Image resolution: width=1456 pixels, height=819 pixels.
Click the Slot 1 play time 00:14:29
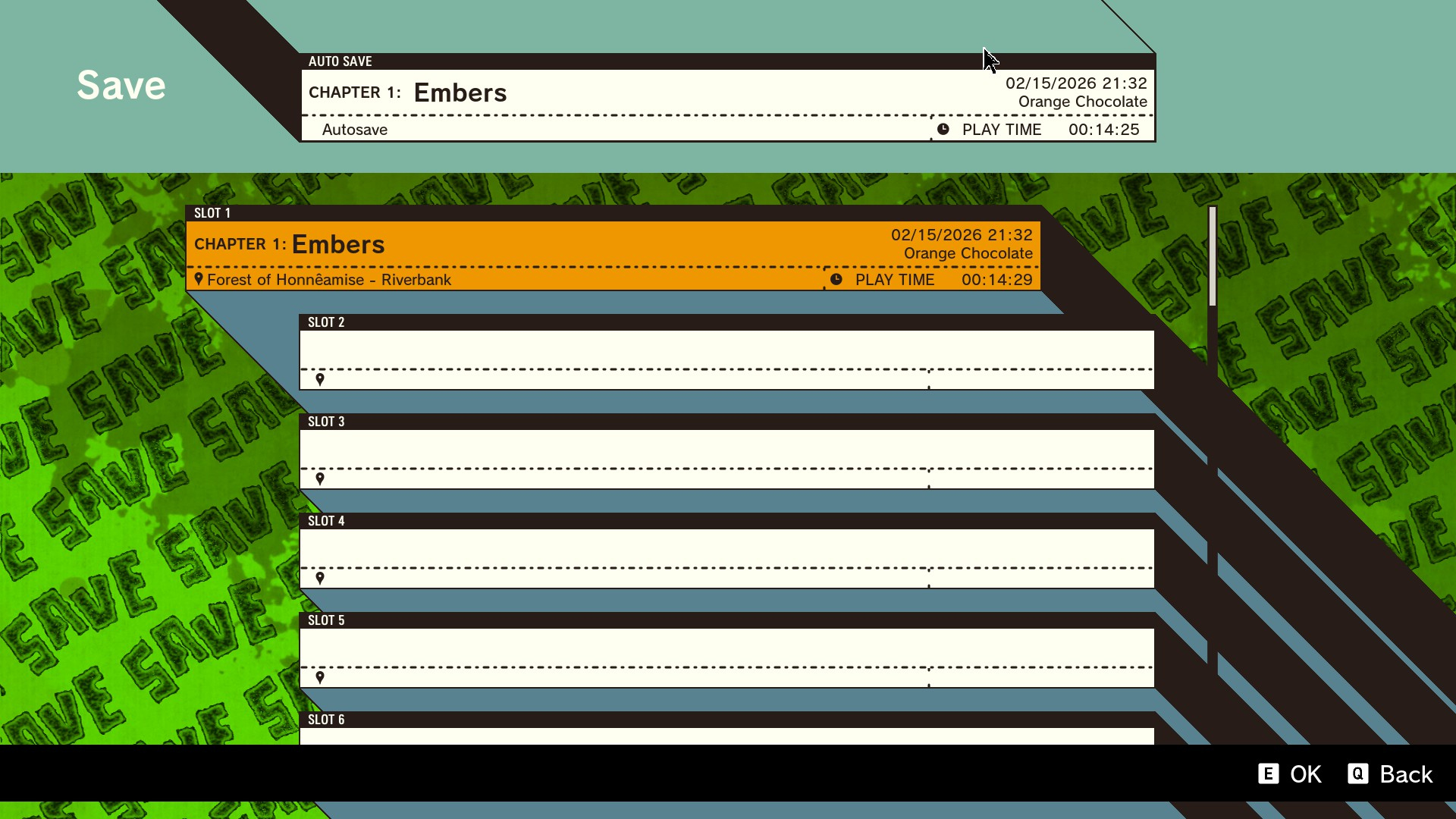[996, 279]
